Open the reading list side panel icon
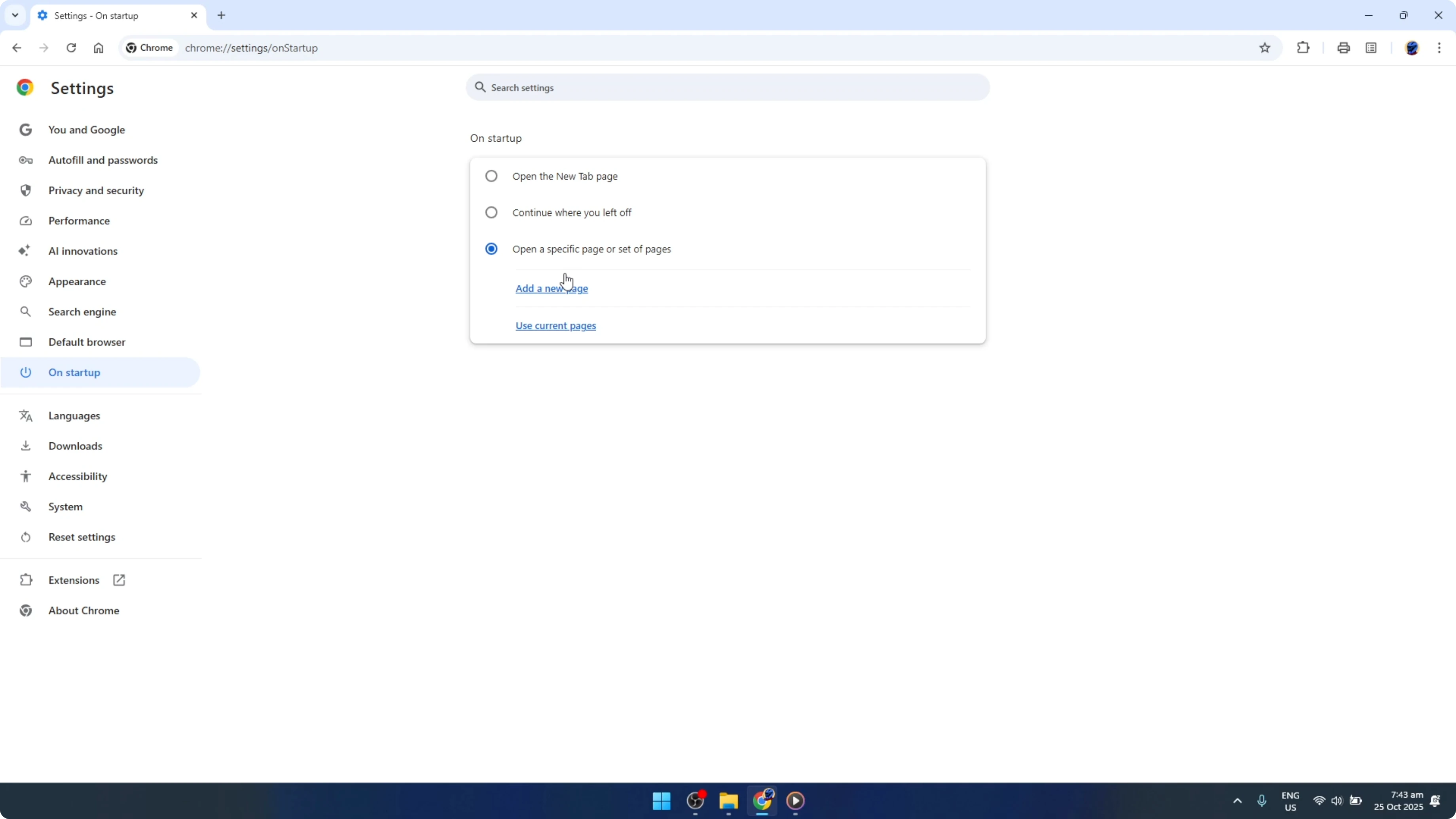Viewport: 1456px width, 819px height. pos(1371,48)
